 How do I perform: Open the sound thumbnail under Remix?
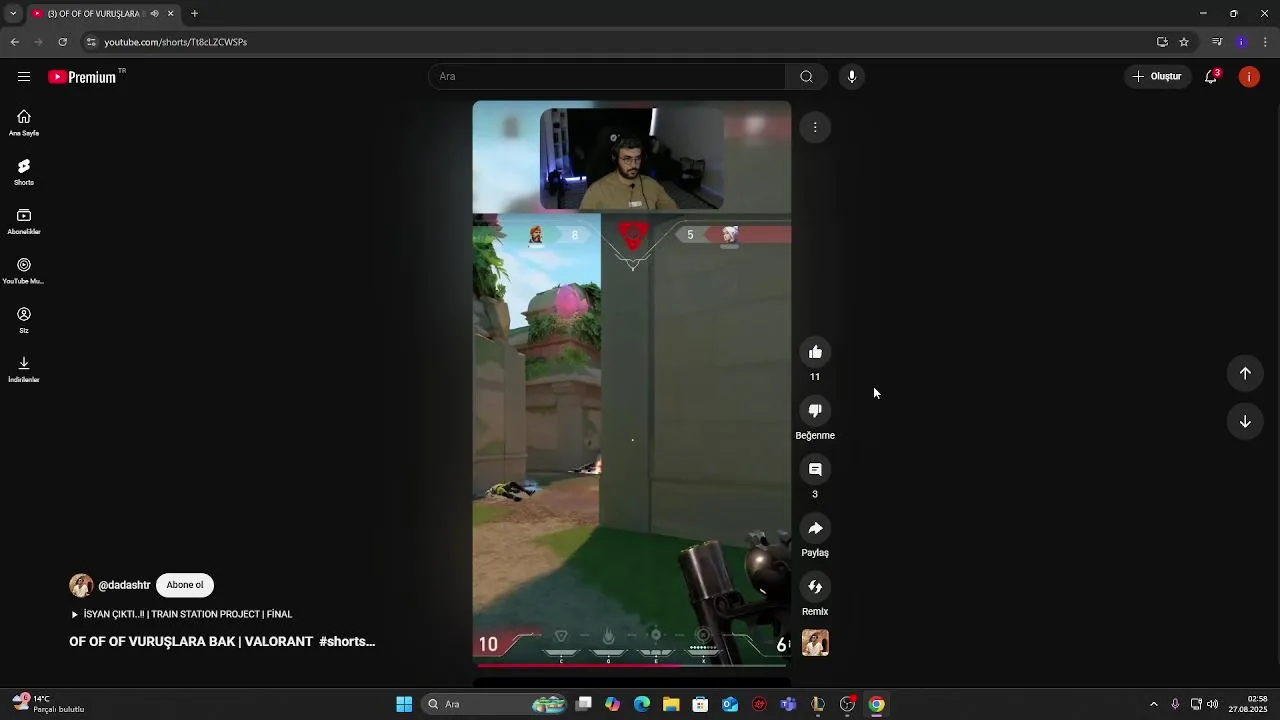click(x=815, y=643)
